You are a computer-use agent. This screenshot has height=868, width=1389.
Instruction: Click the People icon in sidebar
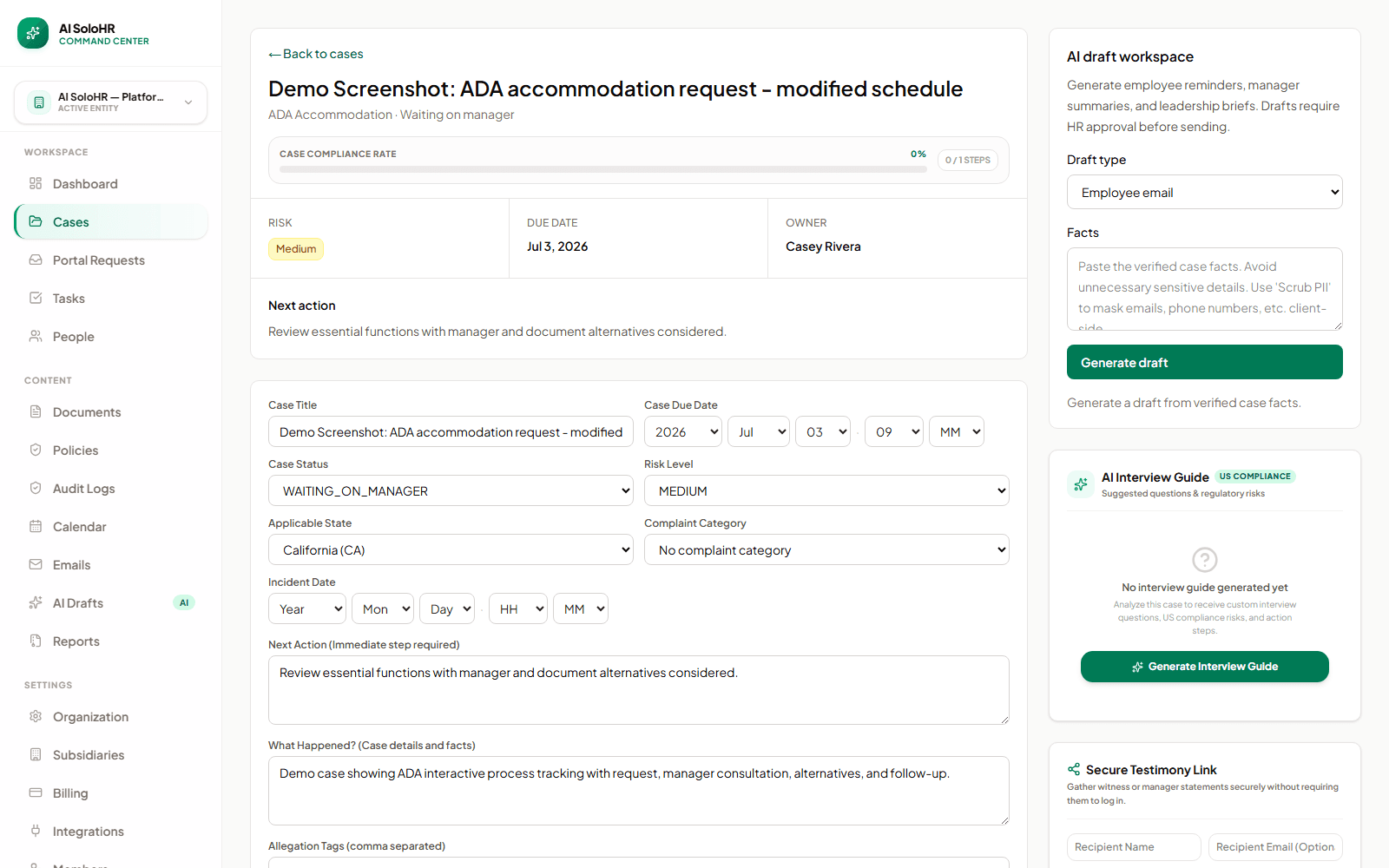point(36,336)
